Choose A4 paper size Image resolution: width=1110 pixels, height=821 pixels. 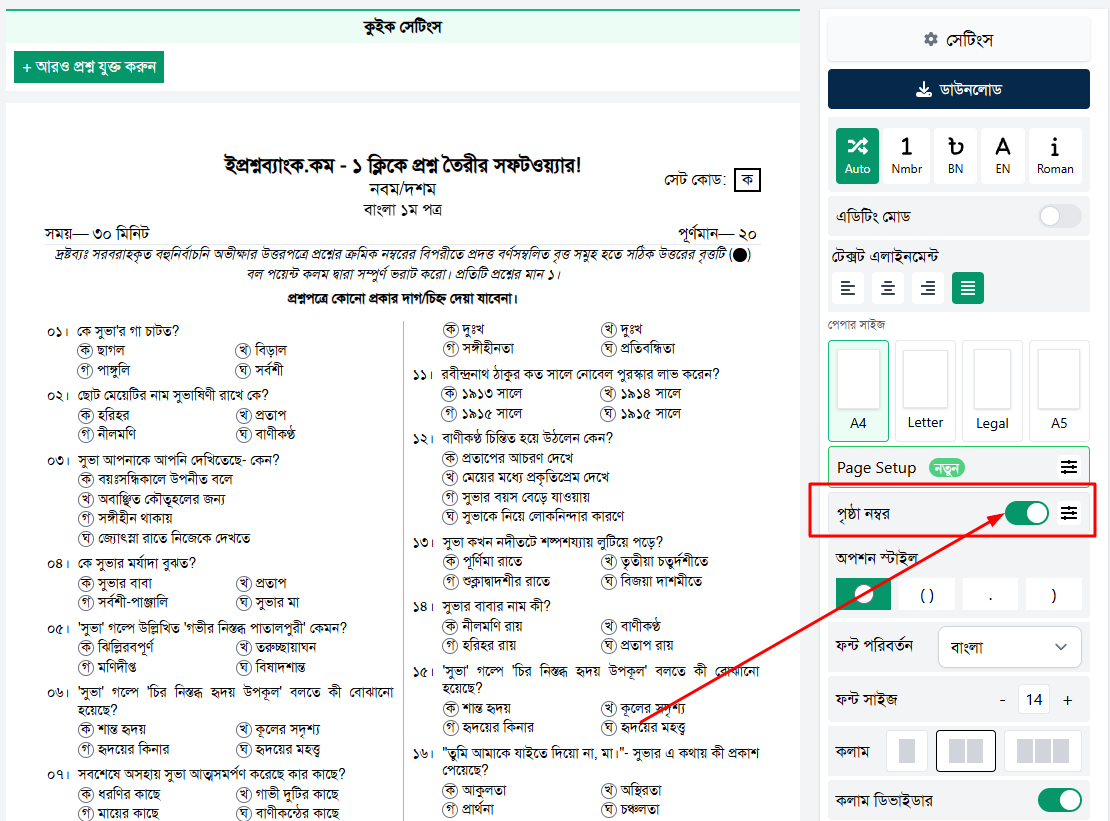coord(858,391)
